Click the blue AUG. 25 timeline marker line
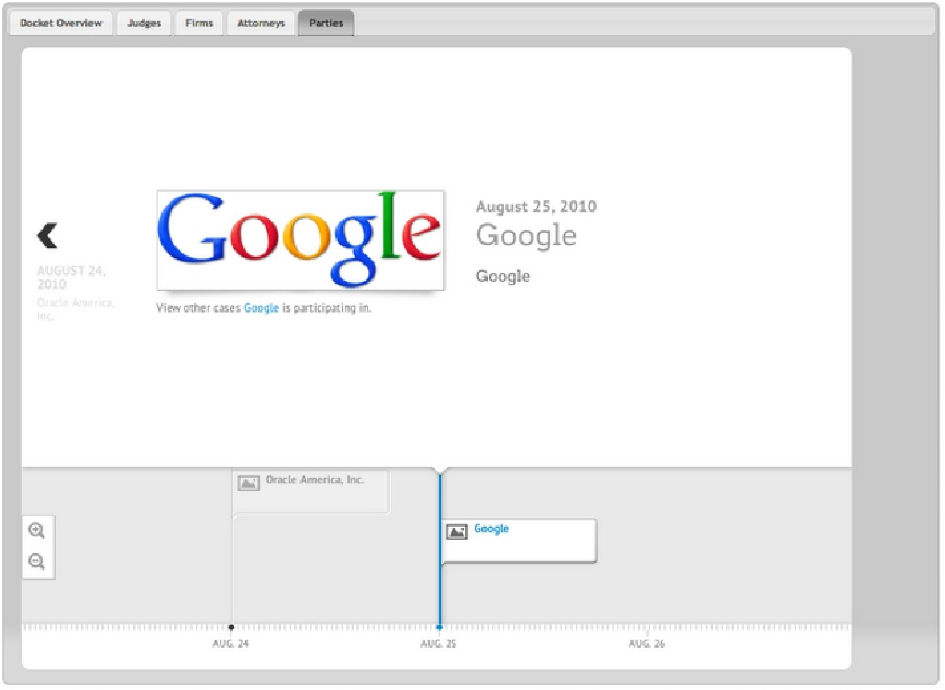Viewport: 945px width, 690px height. [x=440, y=551]
